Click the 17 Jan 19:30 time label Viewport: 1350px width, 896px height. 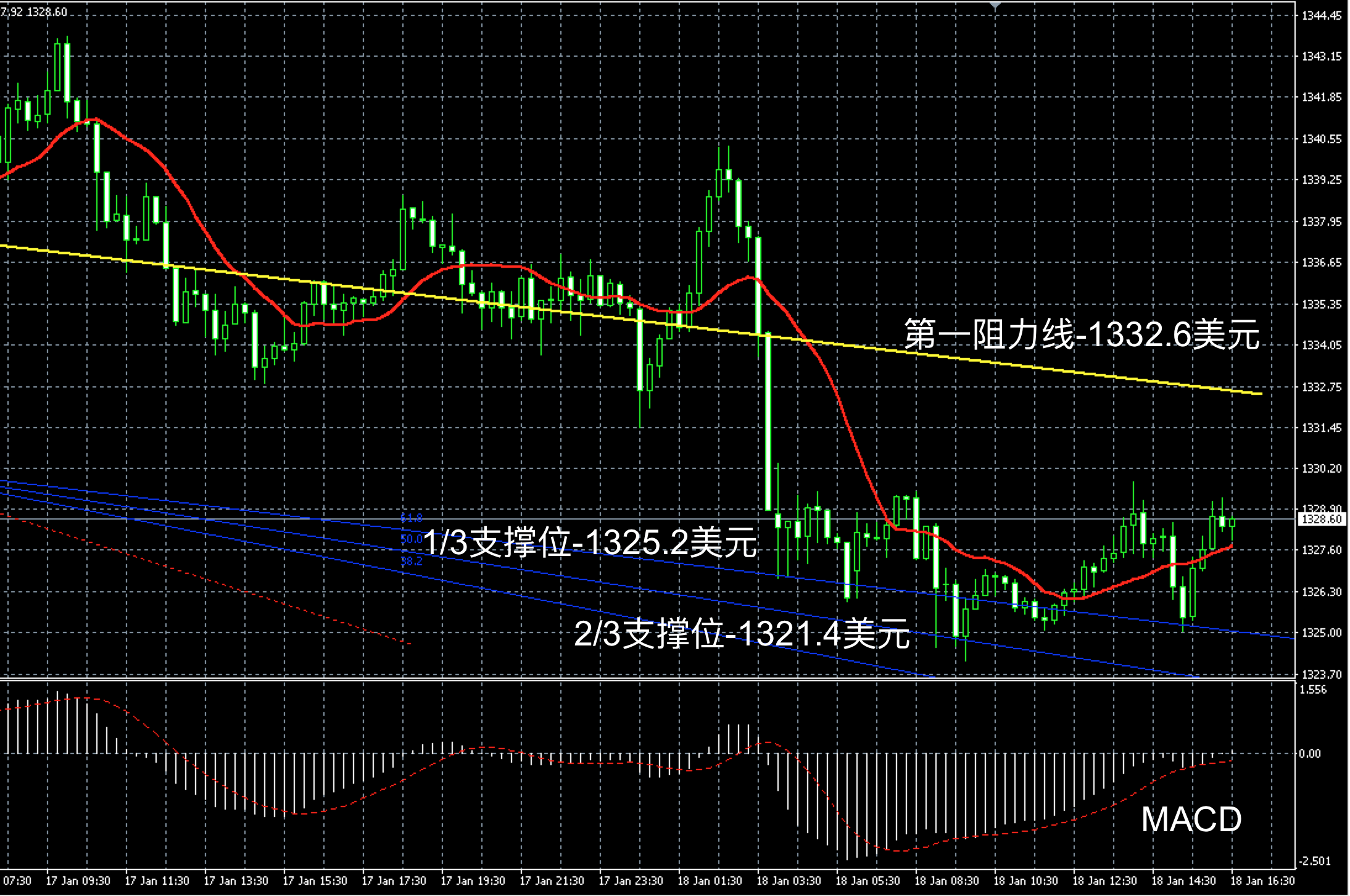coord(473,881)
